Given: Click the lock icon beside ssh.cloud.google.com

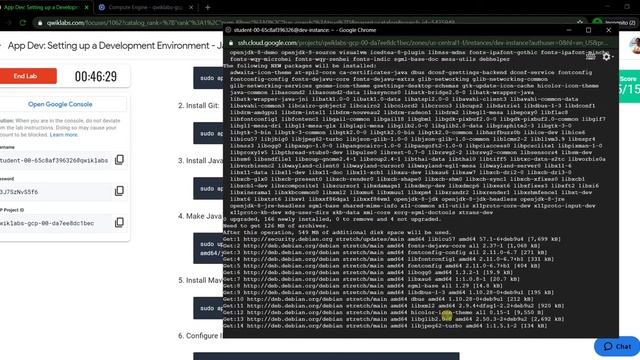Looking at the screenshot, I should (x=231, y=42).
